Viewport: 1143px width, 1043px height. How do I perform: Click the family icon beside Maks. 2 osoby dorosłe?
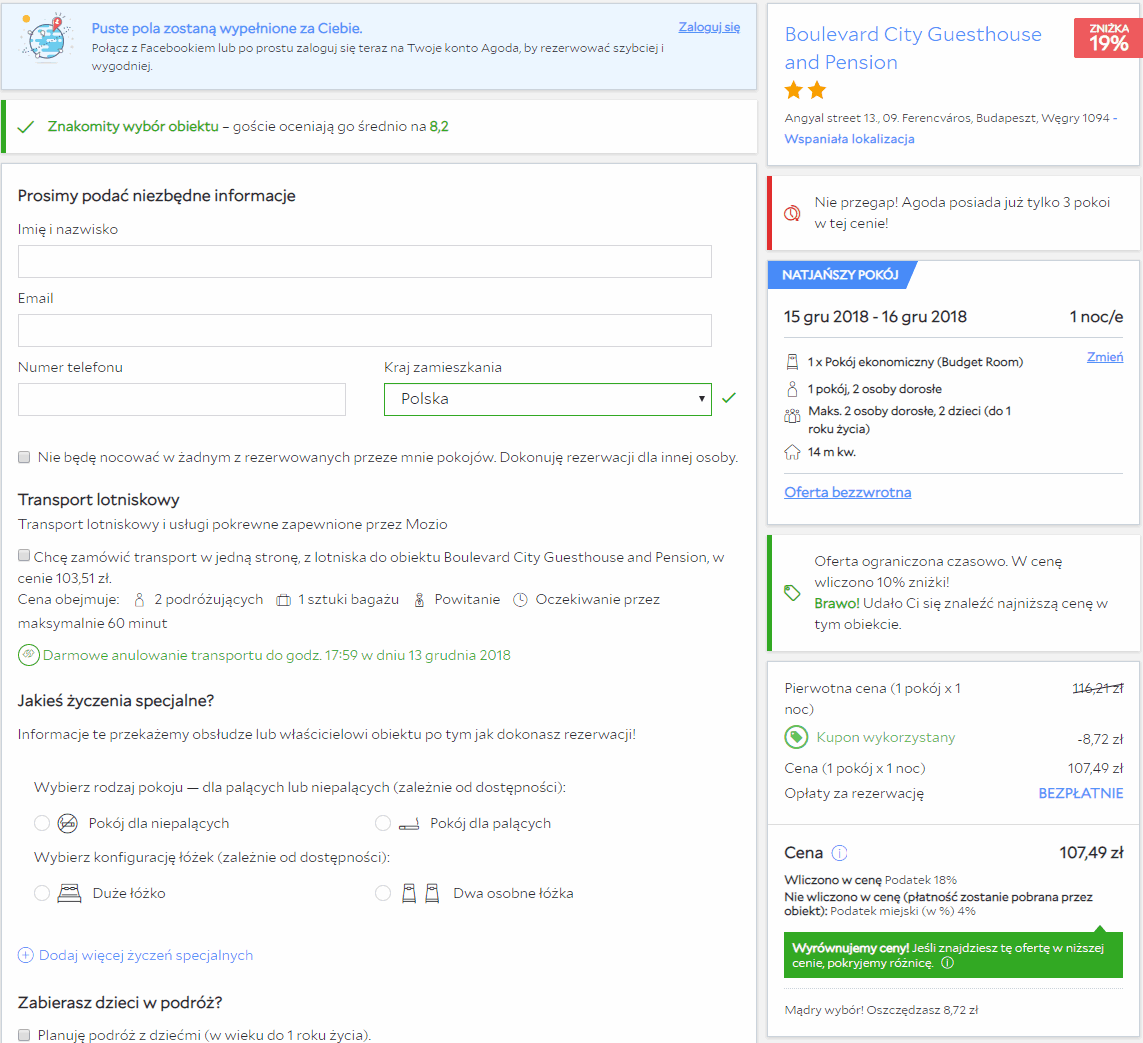(x=792, y=415)
